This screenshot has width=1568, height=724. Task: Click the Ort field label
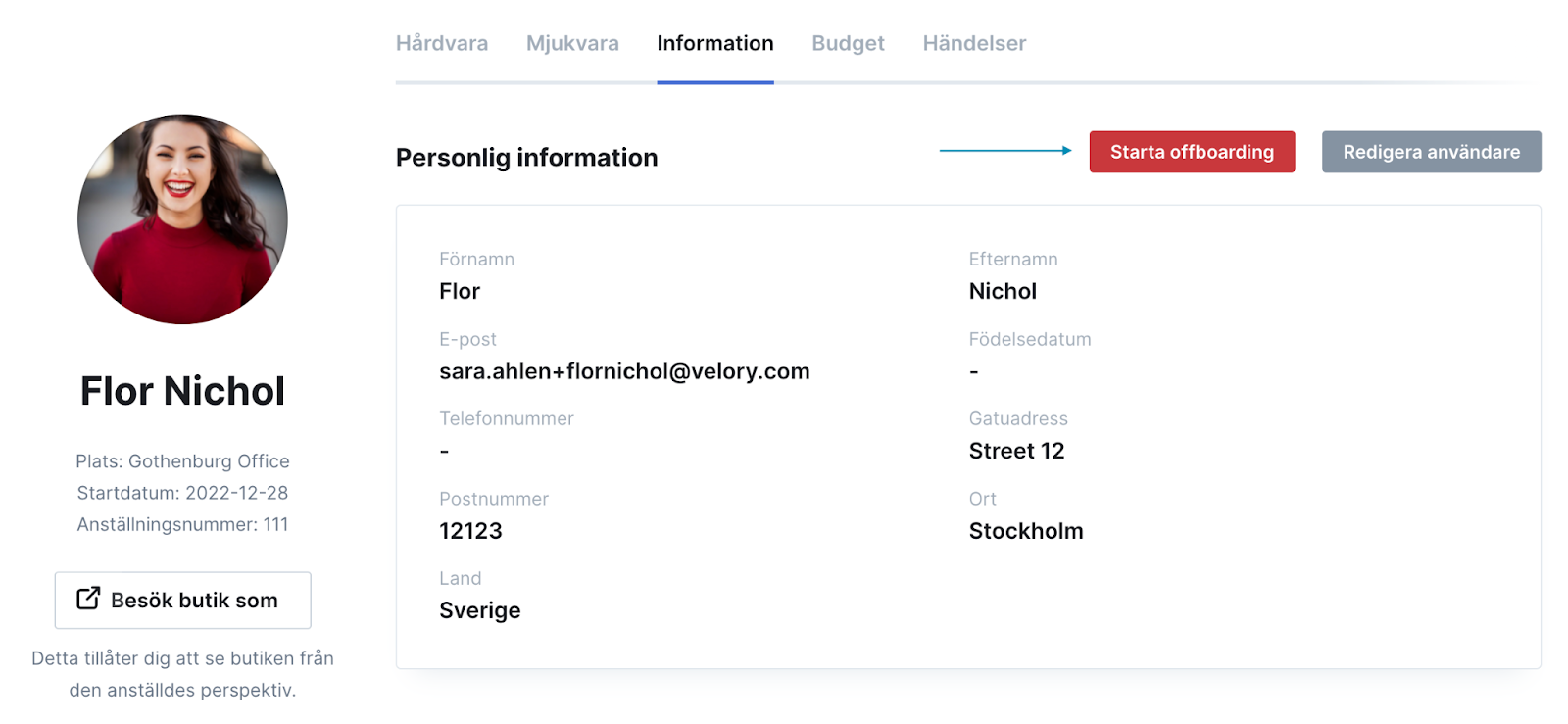(983, 499)
